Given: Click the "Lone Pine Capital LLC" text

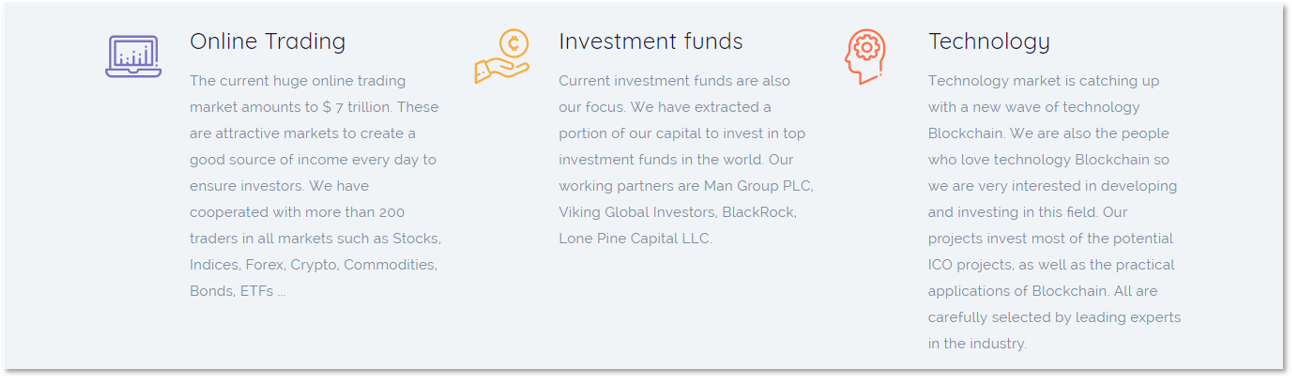Looking at the screenshot, I should tap(635, 239).
